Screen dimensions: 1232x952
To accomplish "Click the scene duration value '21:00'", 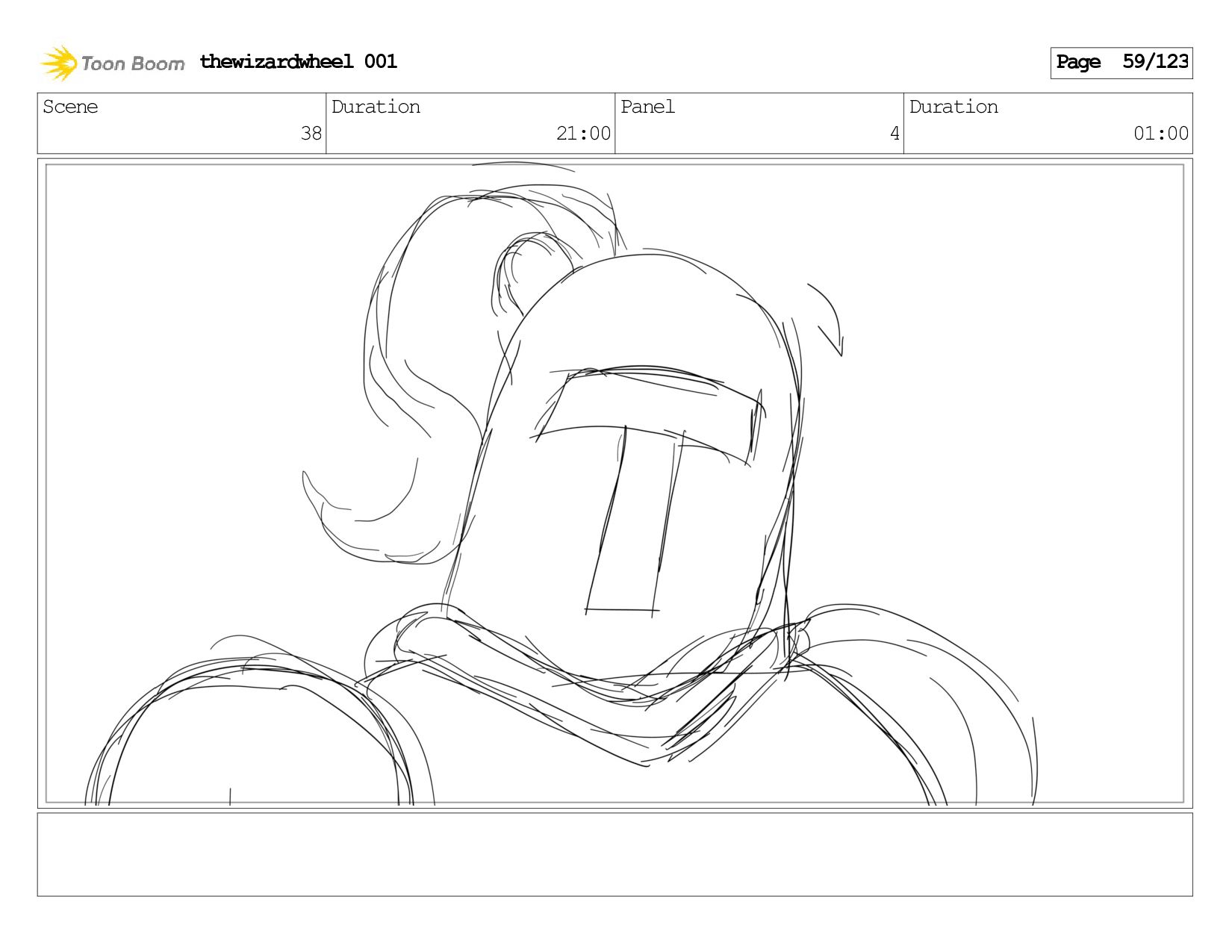I will [x=583, y=134].
